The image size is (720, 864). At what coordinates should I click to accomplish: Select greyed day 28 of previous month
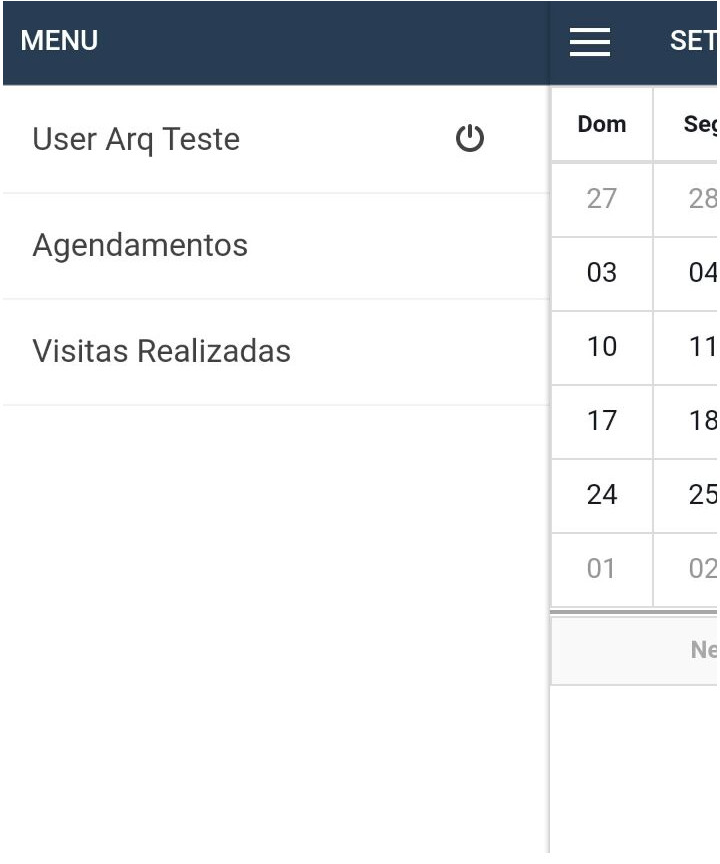tap(702, 199)
